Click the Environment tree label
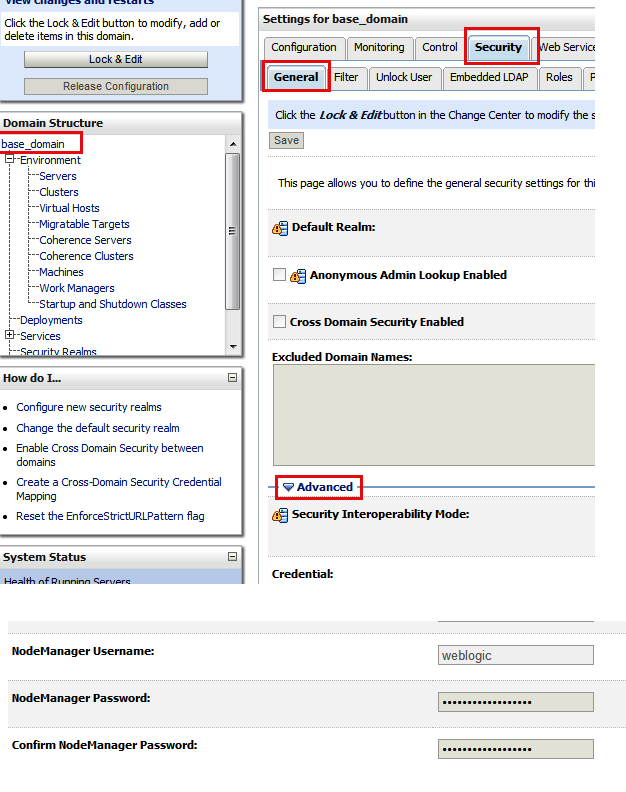626x792 pixels. [x=50, y=160]
